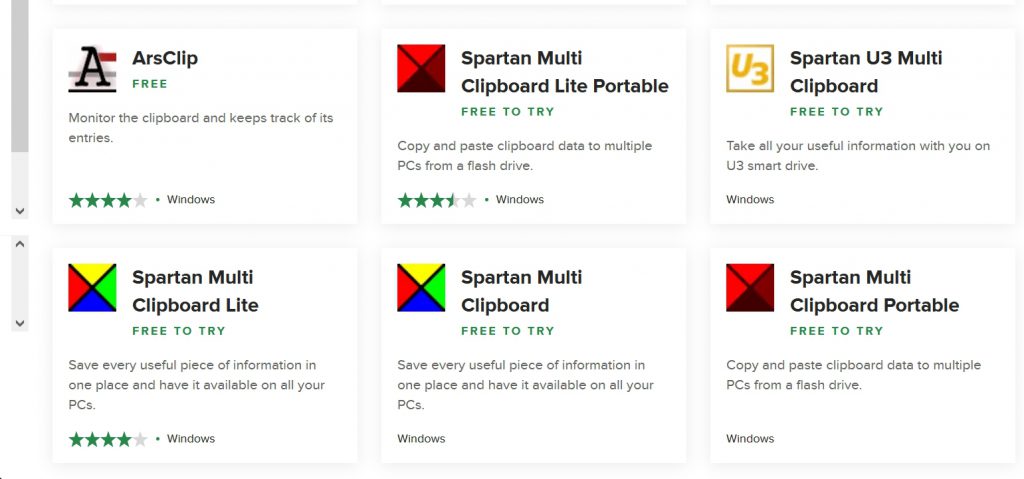Open the Spartan U3 Multi Clipboard title
The width and height of the screenshot is (1024, 479).
[x=865, y=72]
